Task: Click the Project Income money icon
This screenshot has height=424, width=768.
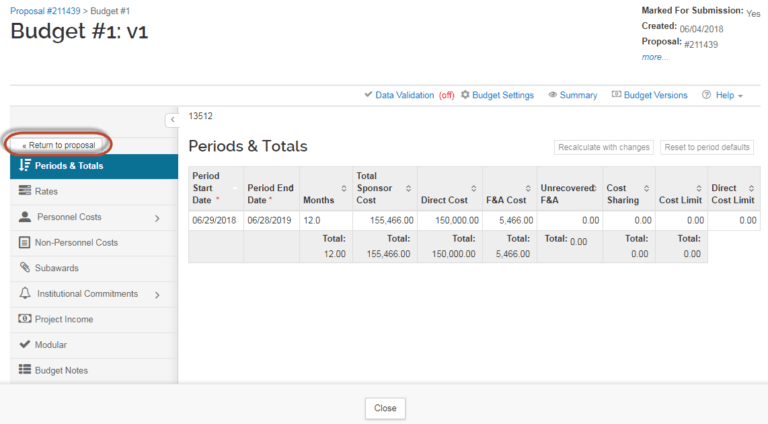Action: click(x=26, y=319)
